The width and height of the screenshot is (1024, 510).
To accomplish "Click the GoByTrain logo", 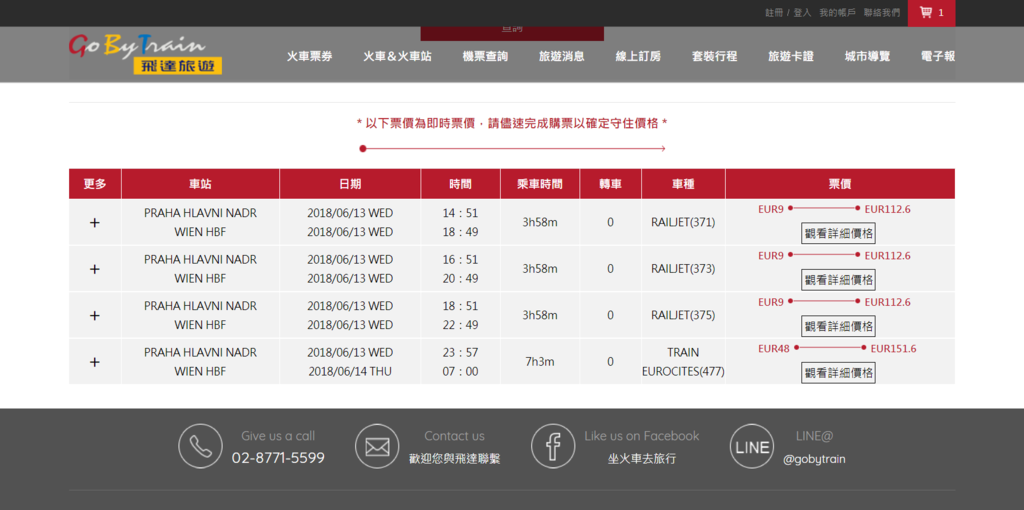I will coord(146,54).
